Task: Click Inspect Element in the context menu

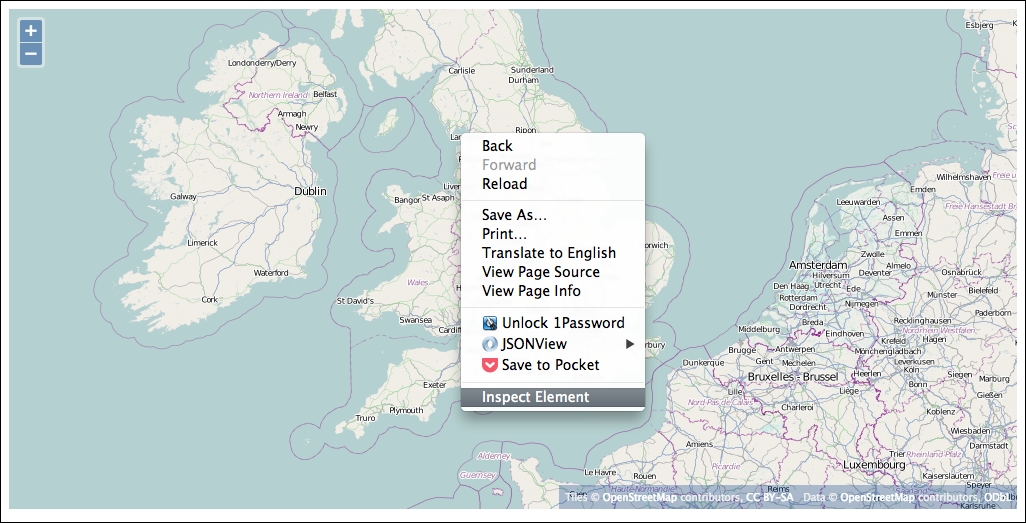Action: click(x=553, y=397)
